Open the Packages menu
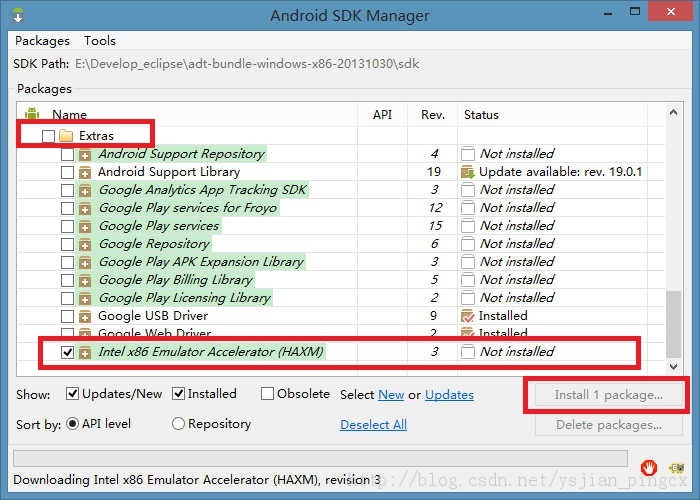Screen dimensions: 700x500 click(x=42, y=41)
